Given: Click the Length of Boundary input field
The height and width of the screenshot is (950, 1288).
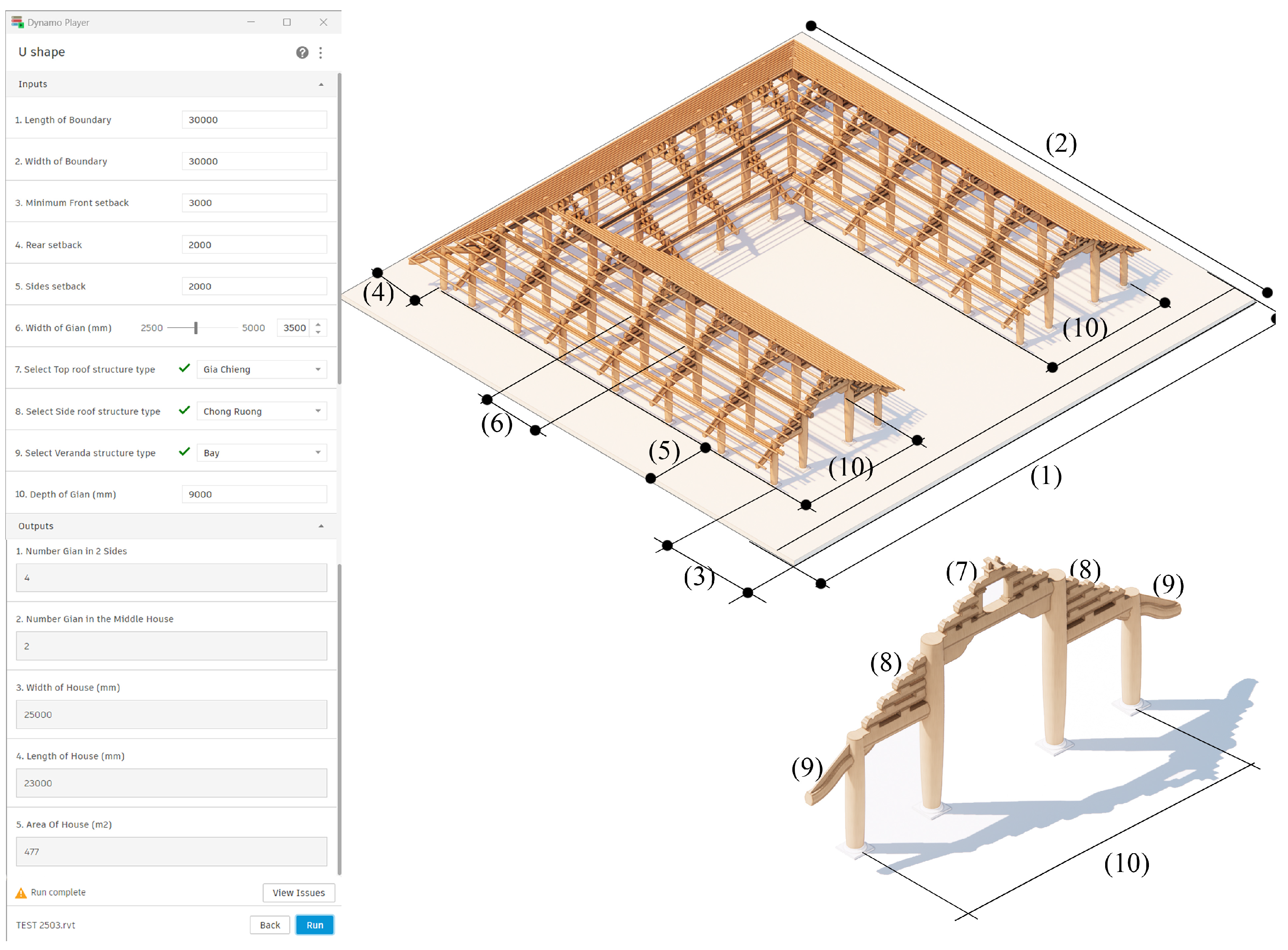Looking at the screenshot, I should [x=254, y=120].
